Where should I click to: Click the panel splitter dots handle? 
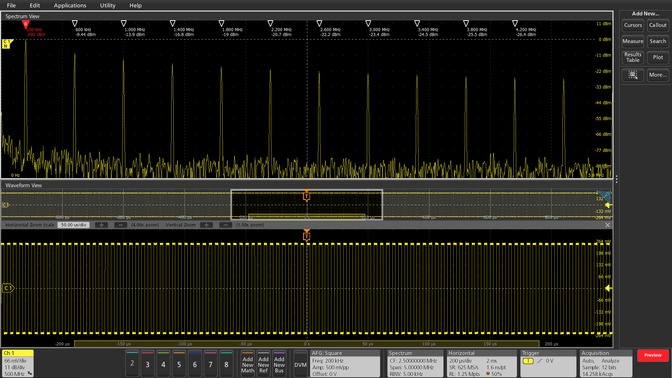617,179
